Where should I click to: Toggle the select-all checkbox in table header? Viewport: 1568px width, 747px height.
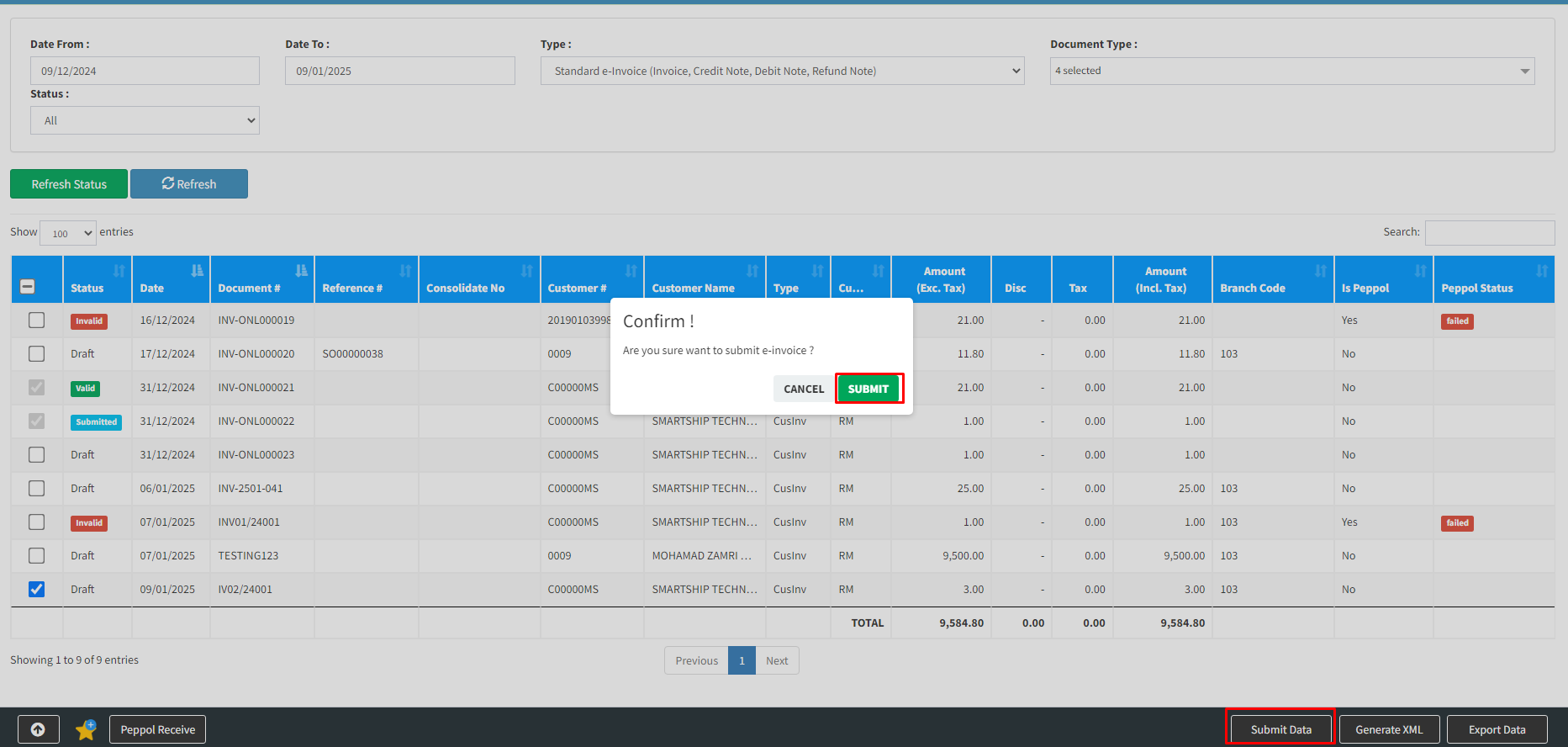tap(28, 287)
